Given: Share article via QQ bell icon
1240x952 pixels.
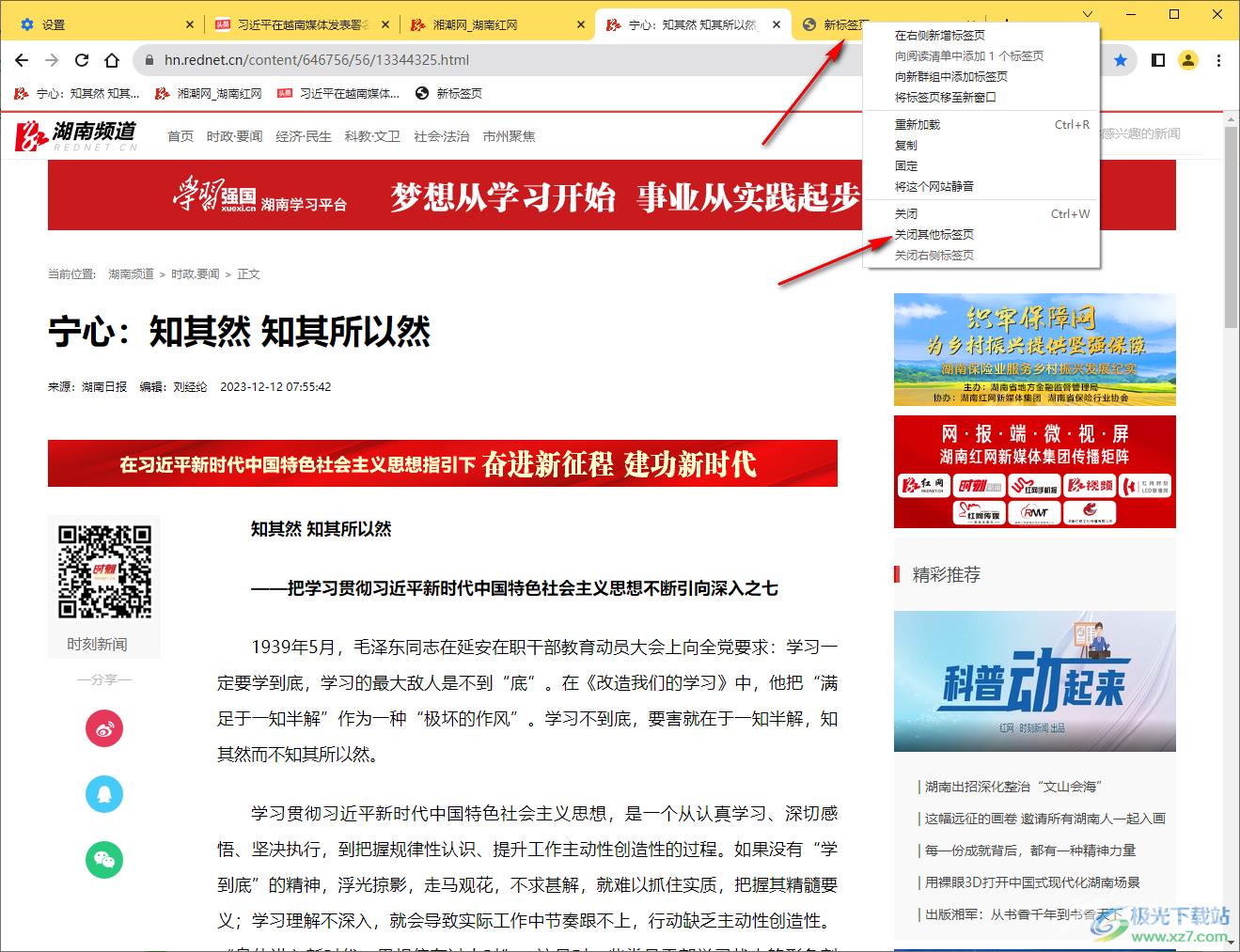Looking at the screenshot, I should [x=104, y=794].
